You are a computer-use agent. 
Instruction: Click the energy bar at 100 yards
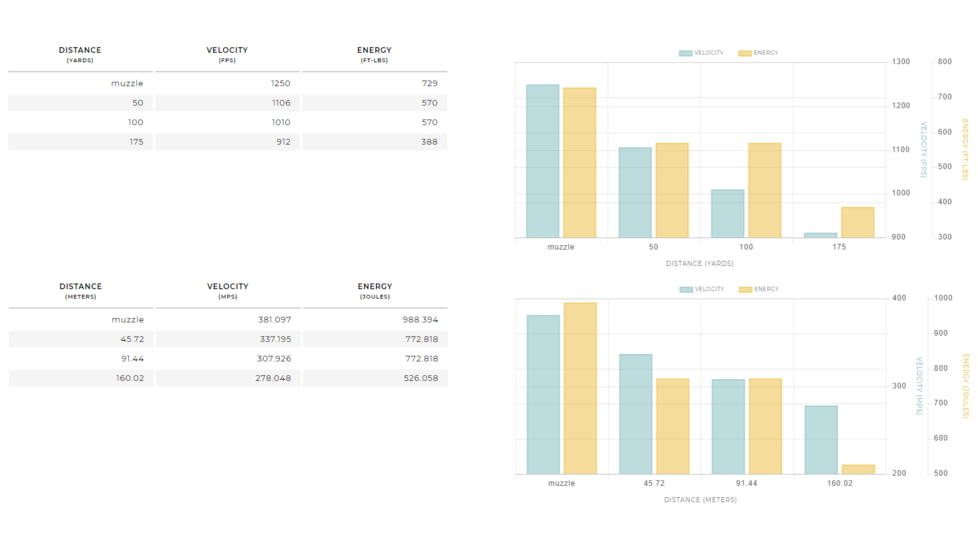764,190
